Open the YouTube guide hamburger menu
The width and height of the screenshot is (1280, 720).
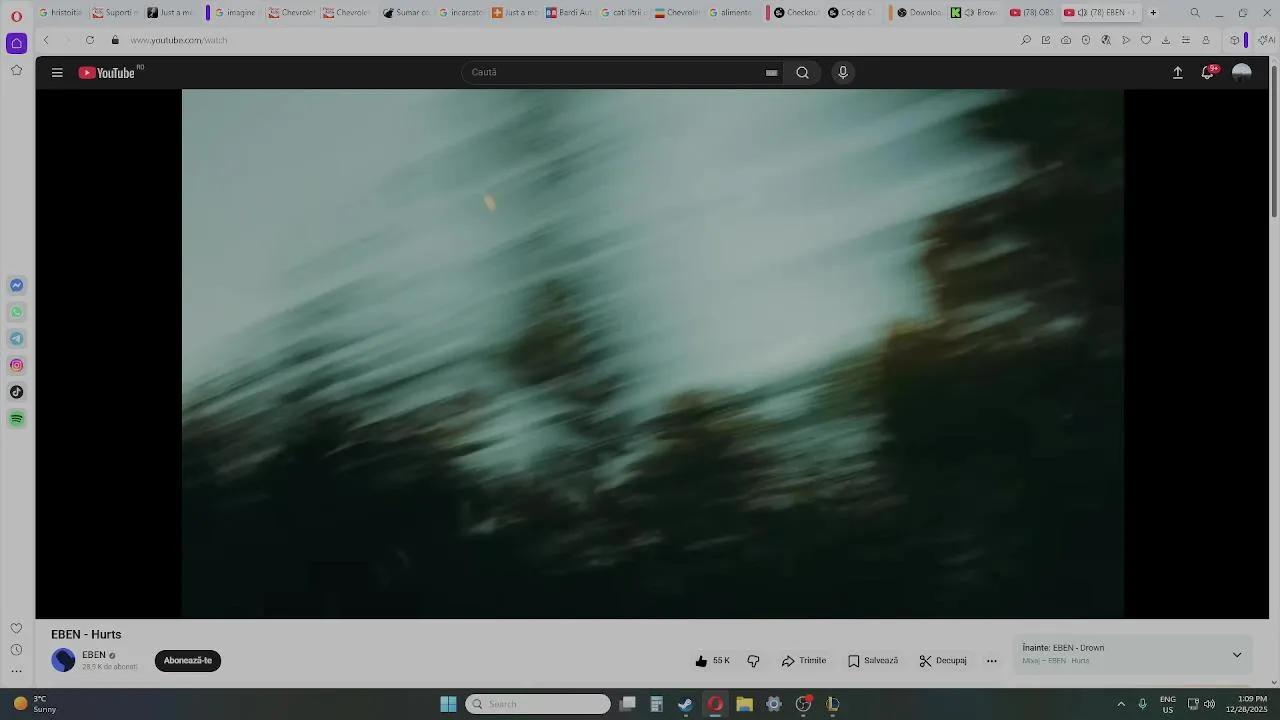(57, 72)
